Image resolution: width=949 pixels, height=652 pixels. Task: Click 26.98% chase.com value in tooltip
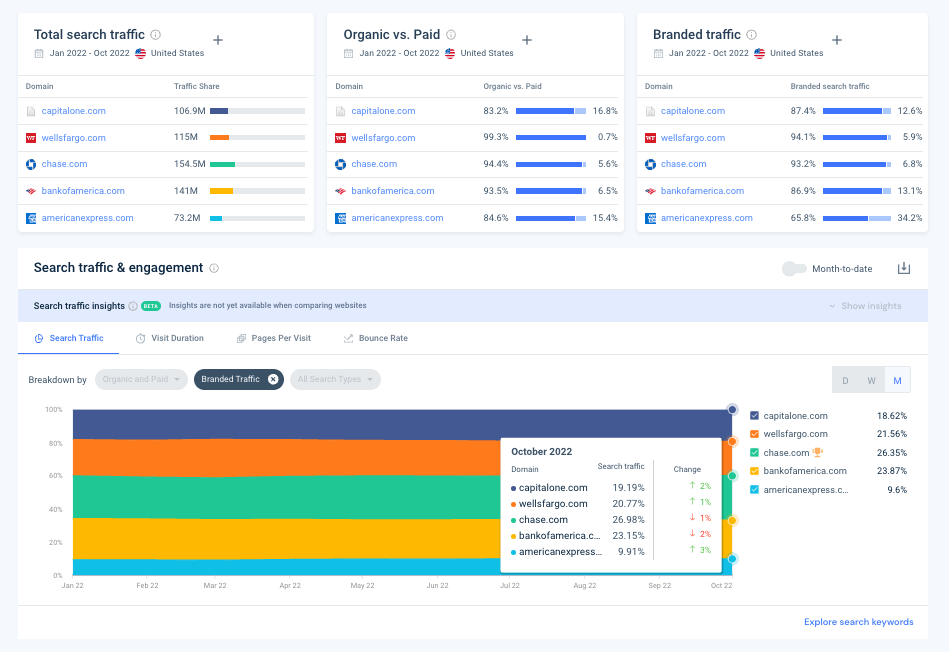pyautogui.click(x=628, y=519)
